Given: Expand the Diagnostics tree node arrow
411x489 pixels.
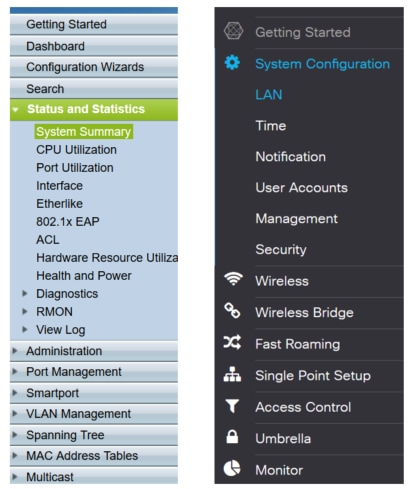Looking at the screenshot, I should (25, 293).
